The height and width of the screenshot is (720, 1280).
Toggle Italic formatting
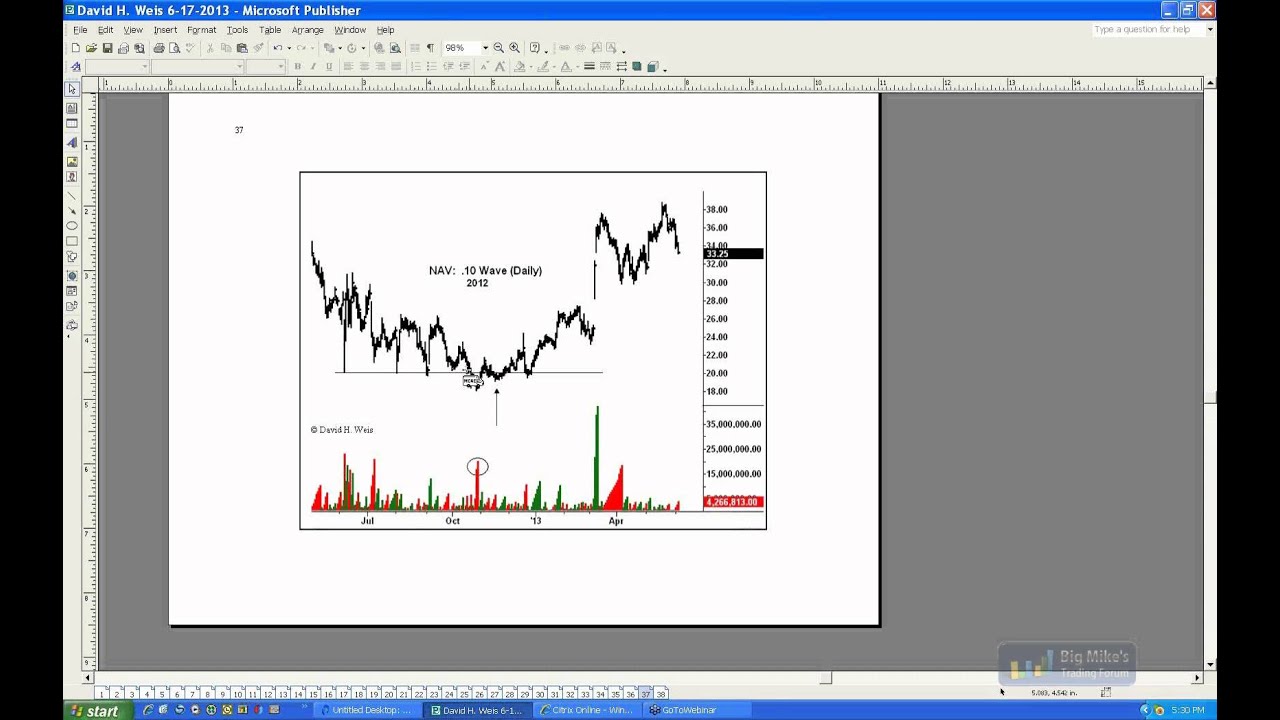coord(313,67)
